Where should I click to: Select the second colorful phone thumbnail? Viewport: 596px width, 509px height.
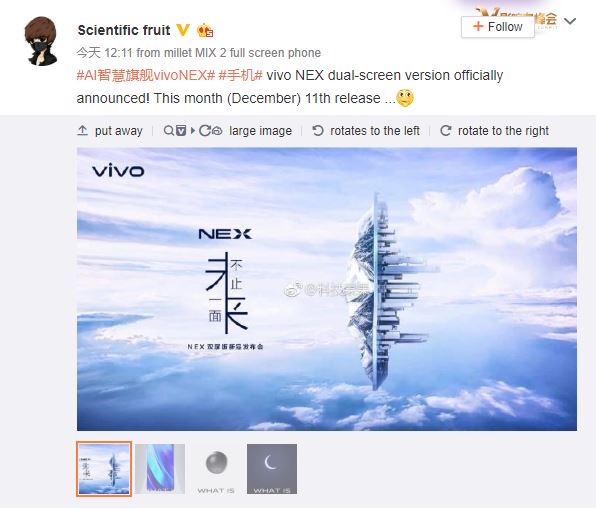[160, 469]
